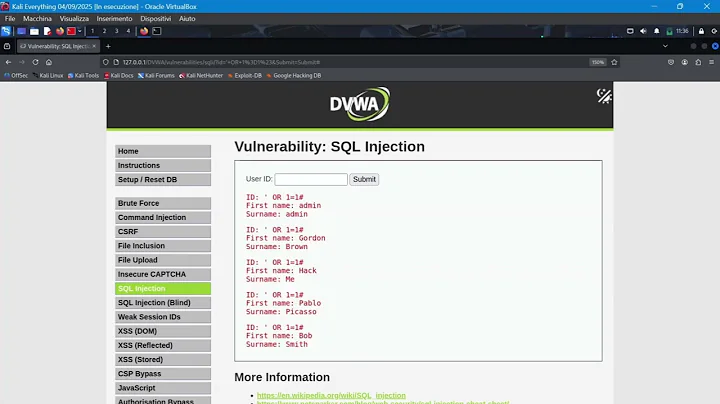Click the volume speaker tray icon
Screen dimensions: 720x404
[x=643, y=31]
